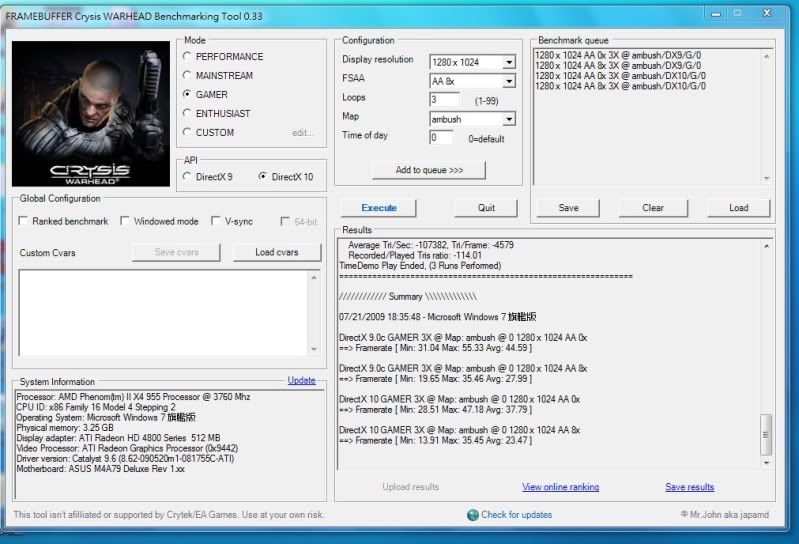This screenshot has height=544, width=799.
Task: Open View online ranking link
Action: (x=561, y=487)
